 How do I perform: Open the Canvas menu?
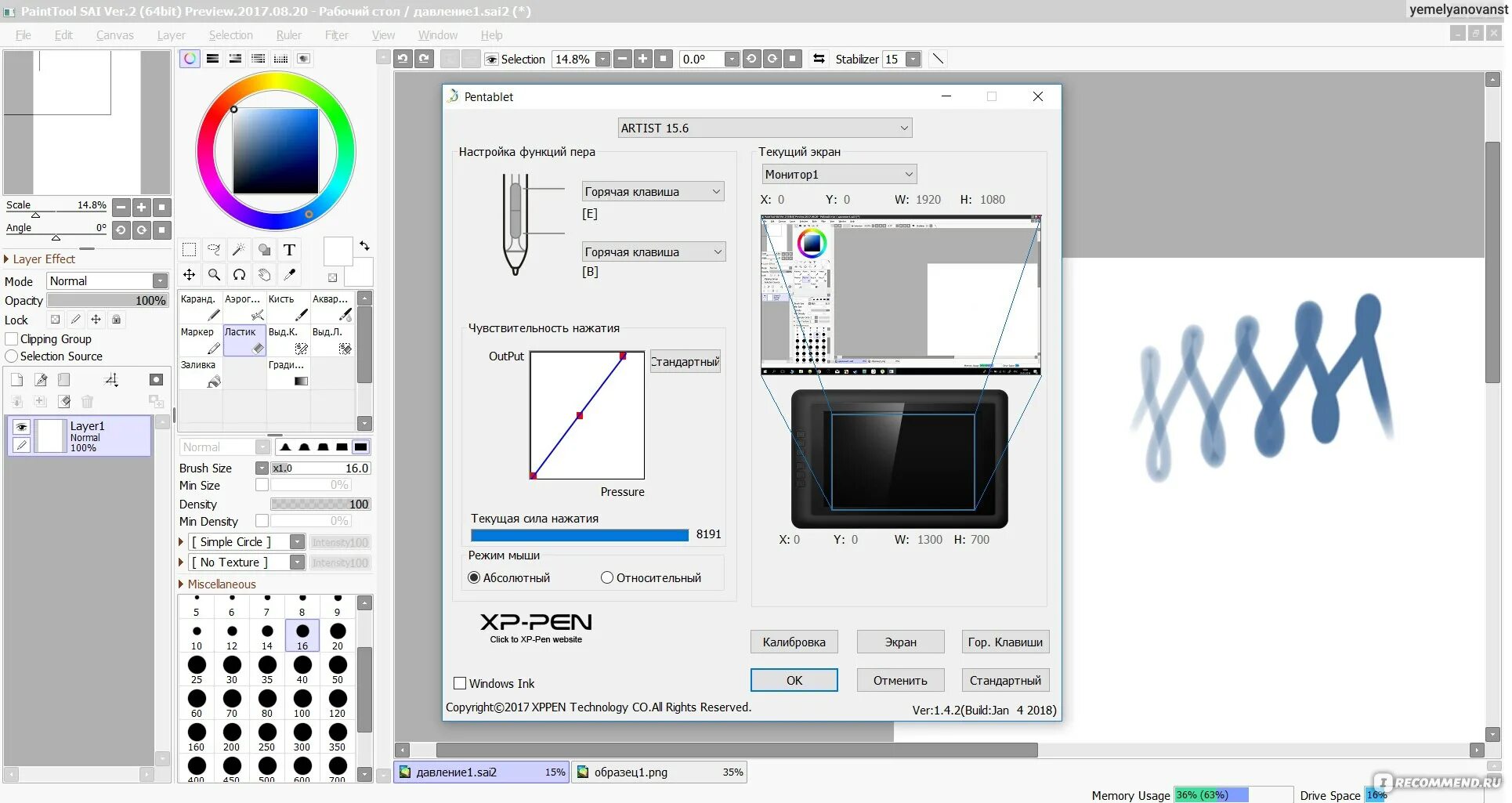(114, 35)
